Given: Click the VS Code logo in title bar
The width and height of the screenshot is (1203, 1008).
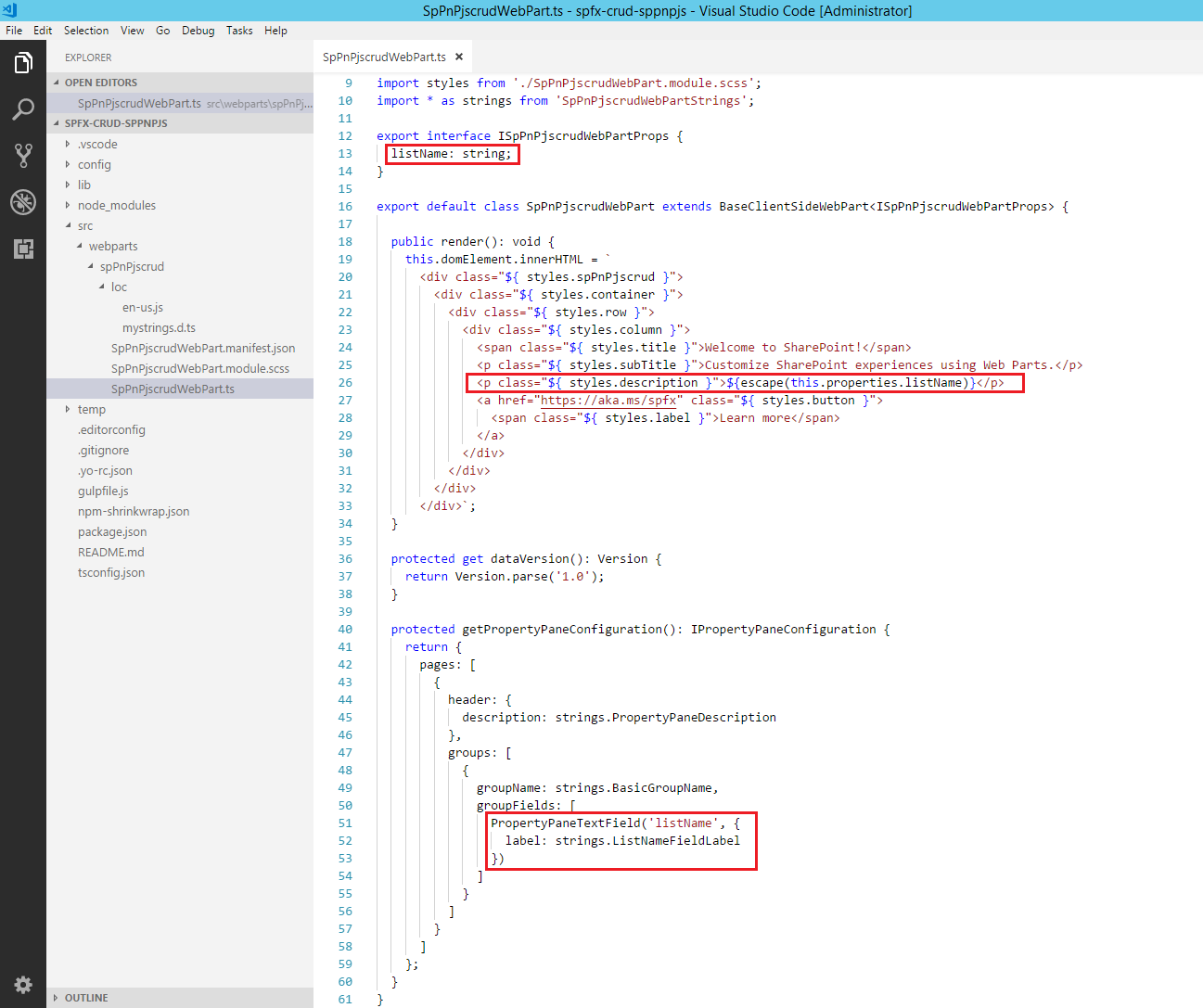Looking at the screenshot, I should coord(10,10).
